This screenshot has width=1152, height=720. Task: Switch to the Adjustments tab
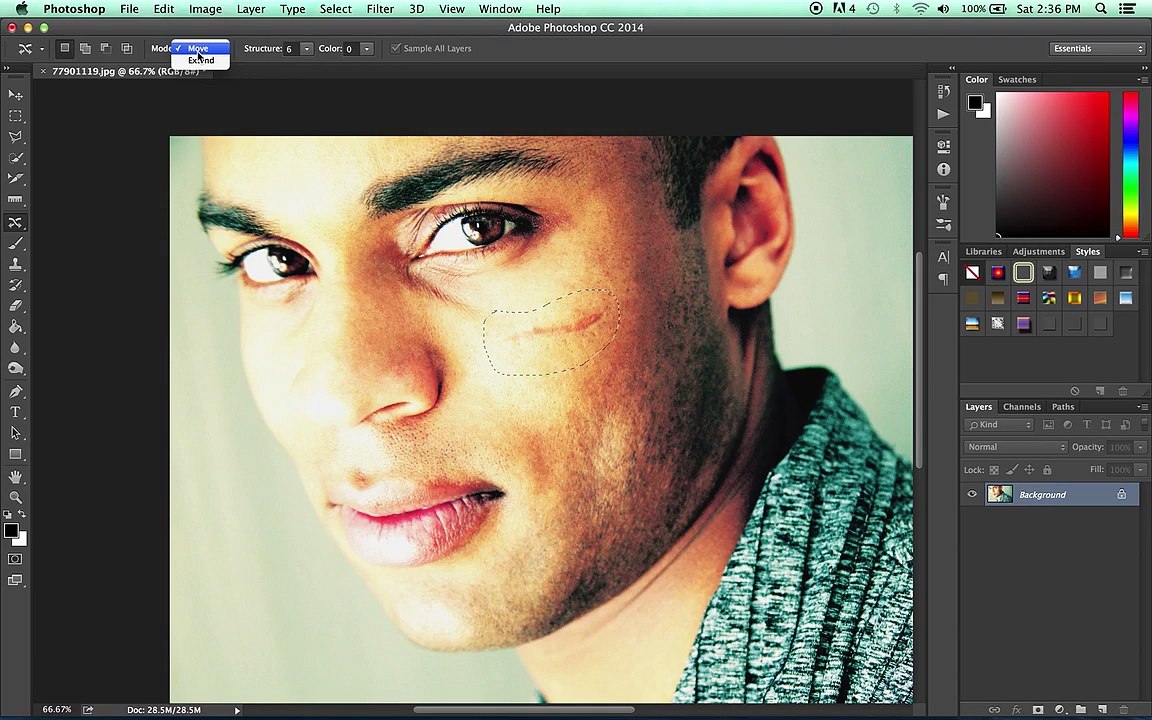[1038, 251]
